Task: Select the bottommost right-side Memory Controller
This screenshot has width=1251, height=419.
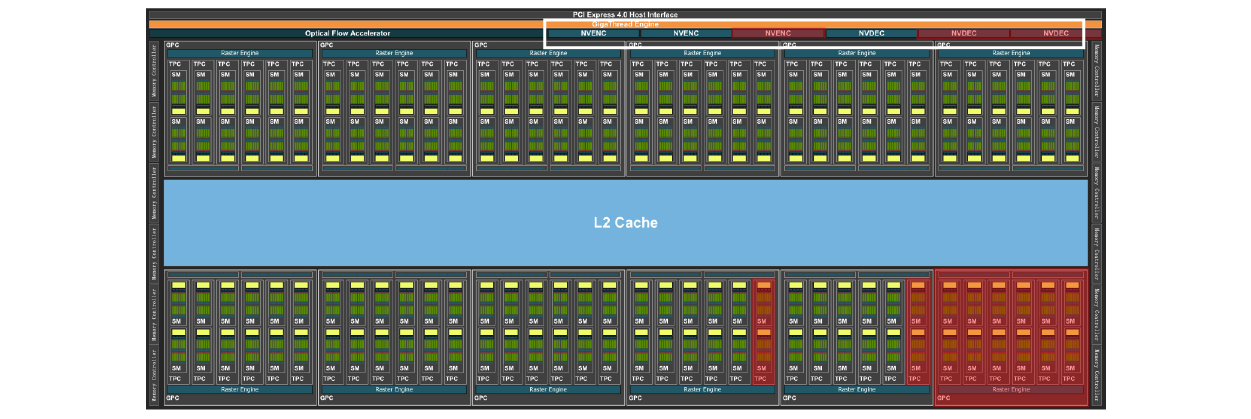Action: (1097, 375)
